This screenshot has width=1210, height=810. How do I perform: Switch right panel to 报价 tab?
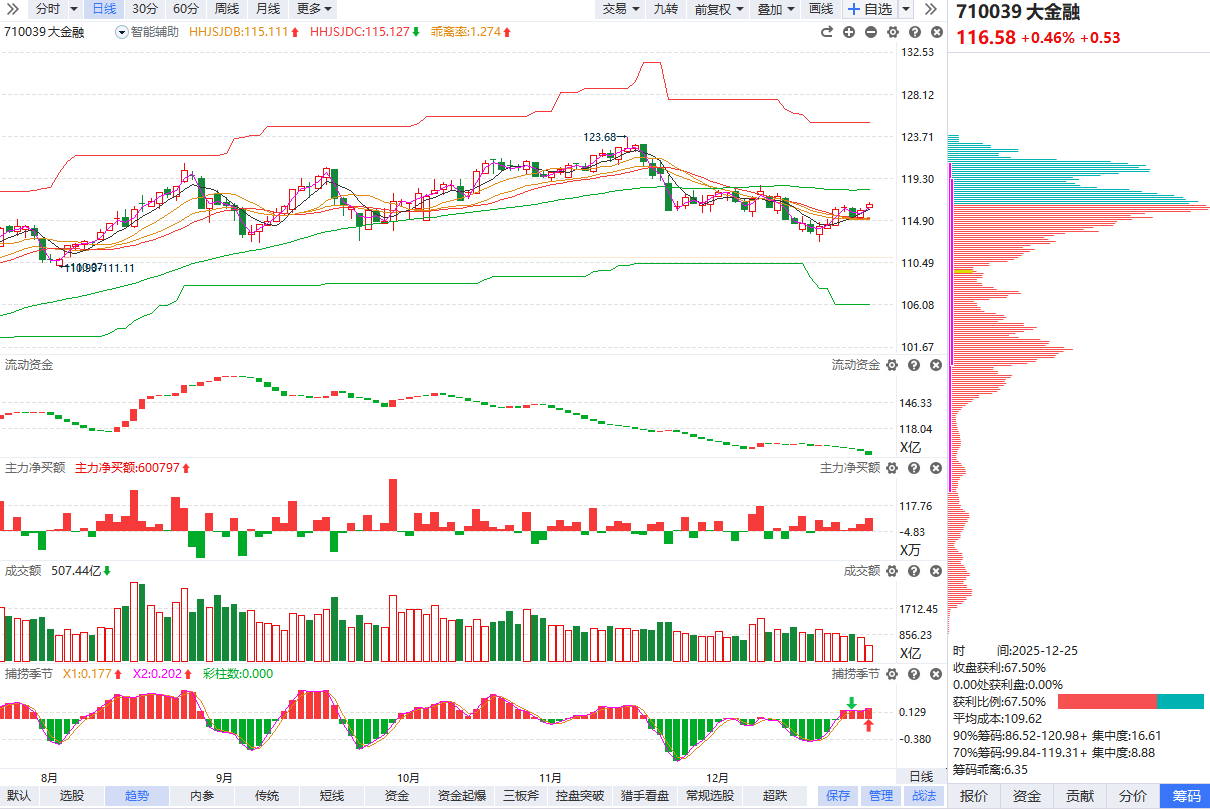[x=974, y=796]
